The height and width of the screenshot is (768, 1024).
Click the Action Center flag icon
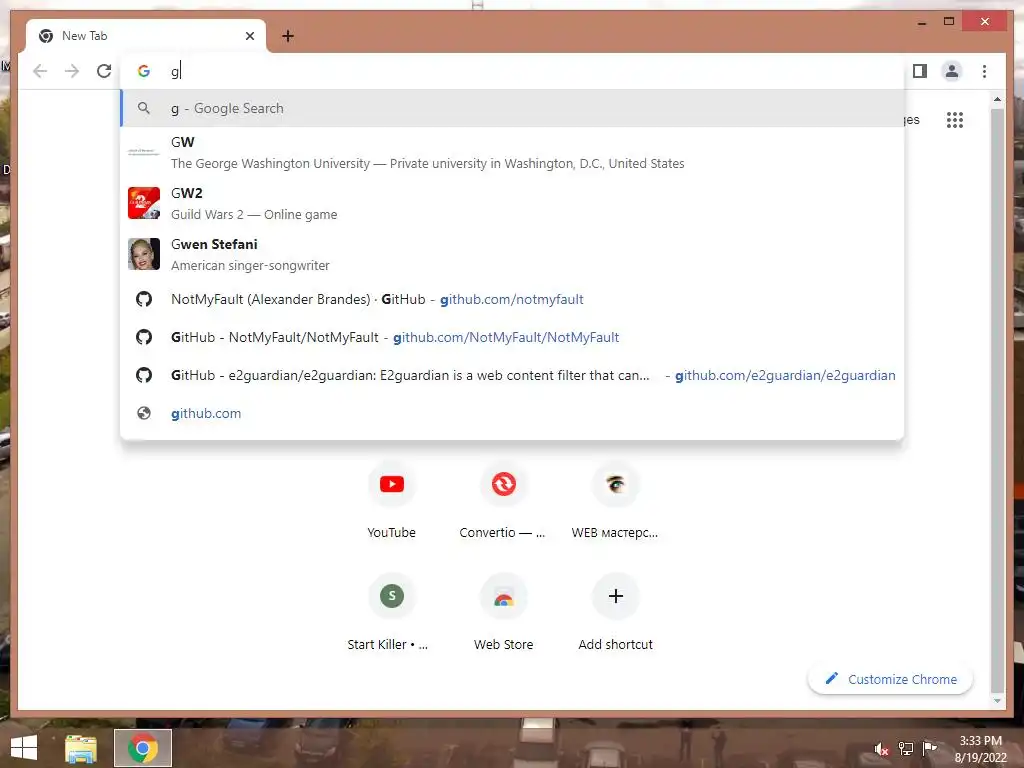929,748
